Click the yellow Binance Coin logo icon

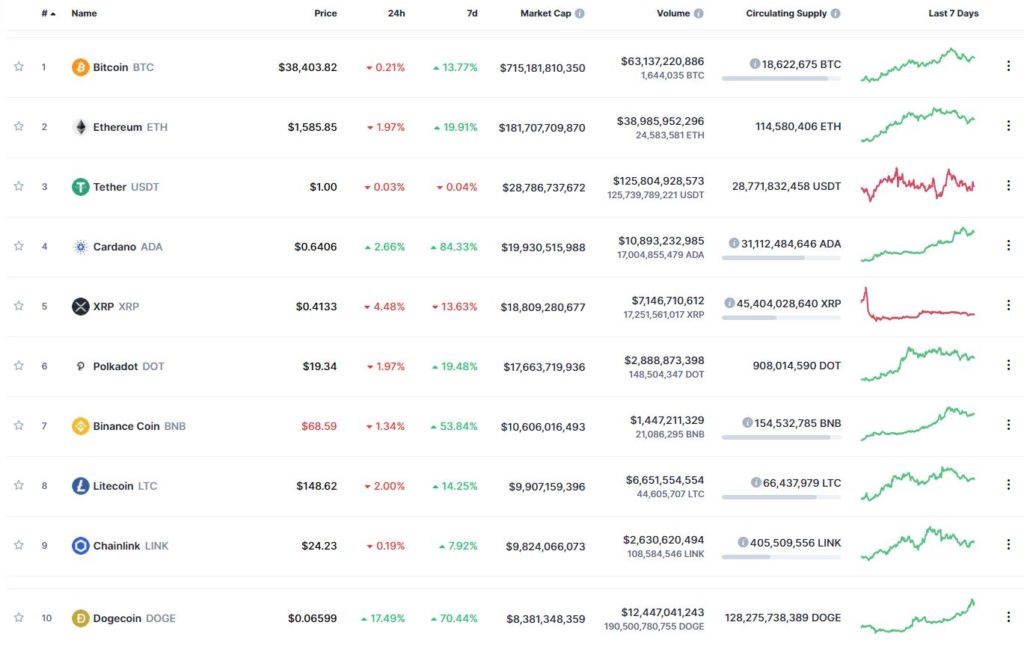coord(80,427)
